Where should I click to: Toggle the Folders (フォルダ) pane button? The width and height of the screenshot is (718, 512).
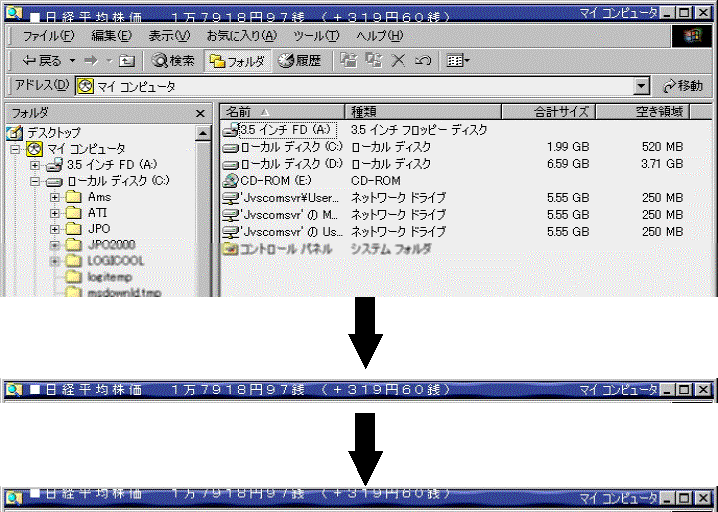(x=237, y=61)
